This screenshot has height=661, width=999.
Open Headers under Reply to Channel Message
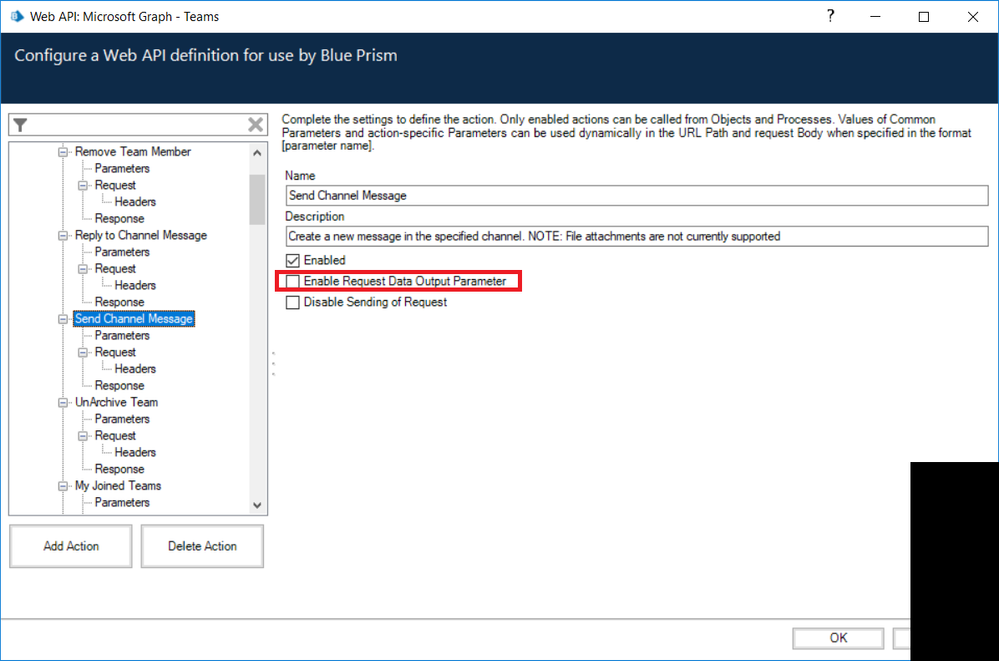(135, 286)
